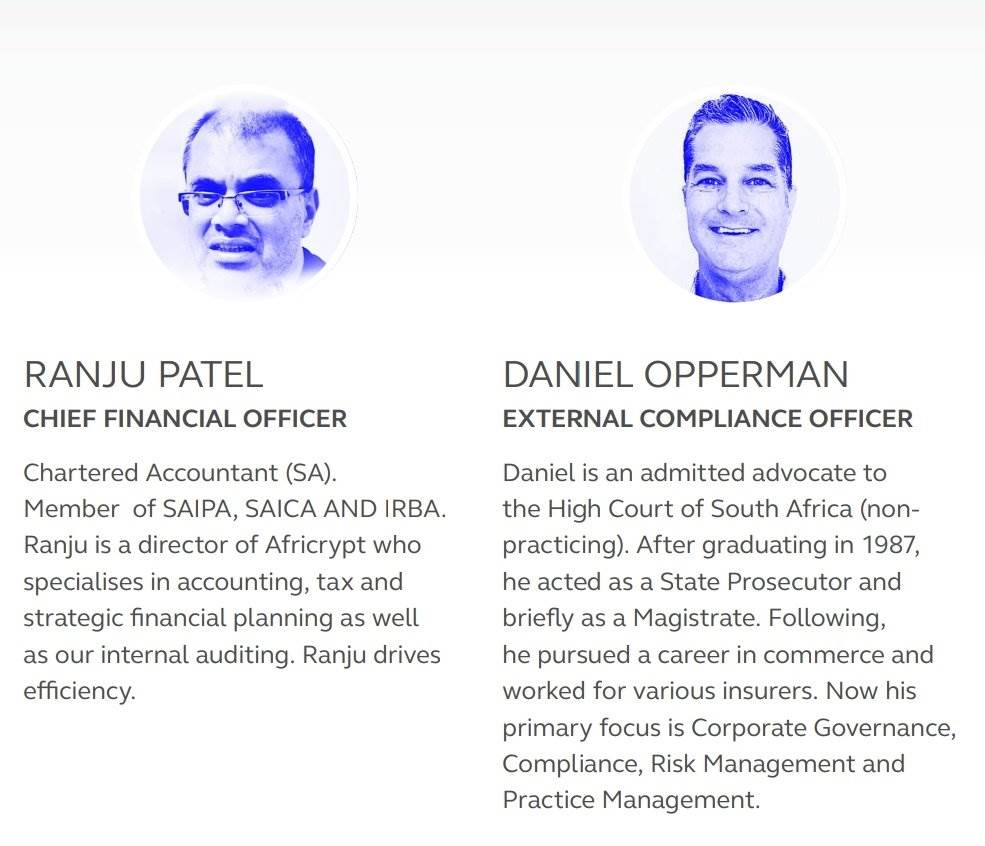Image resolution: width=985 pixels, height=846 pixels.
Task: Click the word SAIPA in Ranju's bio
Action: coord(197,509)
